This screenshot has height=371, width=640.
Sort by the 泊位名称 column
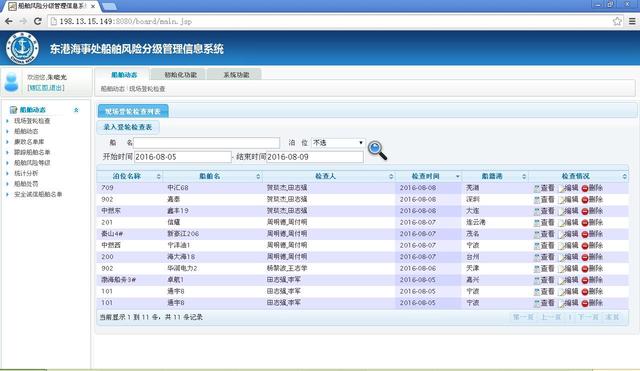[x=130, y=176]
